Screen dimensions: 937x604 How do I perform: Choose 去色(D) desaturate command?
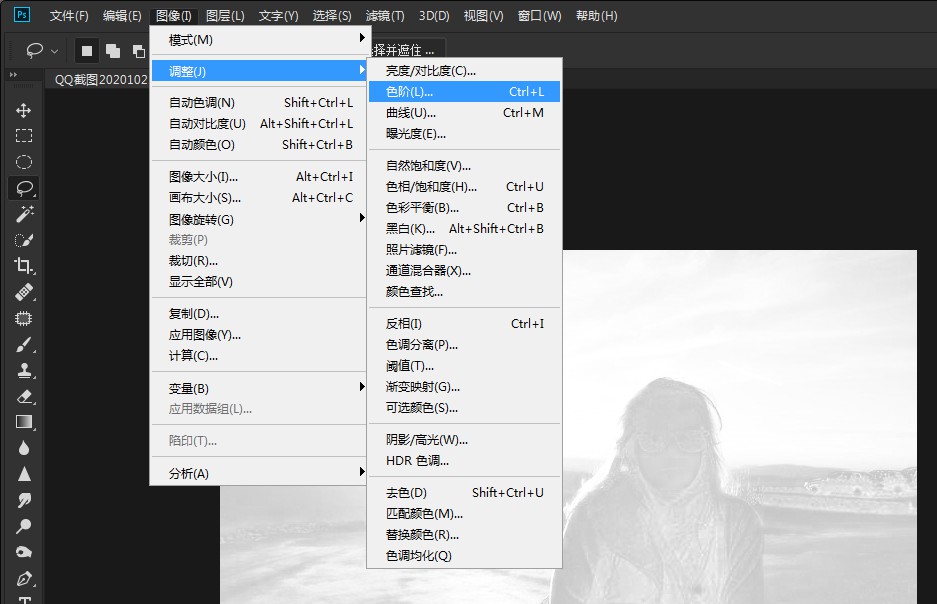(x=464, y=492)
